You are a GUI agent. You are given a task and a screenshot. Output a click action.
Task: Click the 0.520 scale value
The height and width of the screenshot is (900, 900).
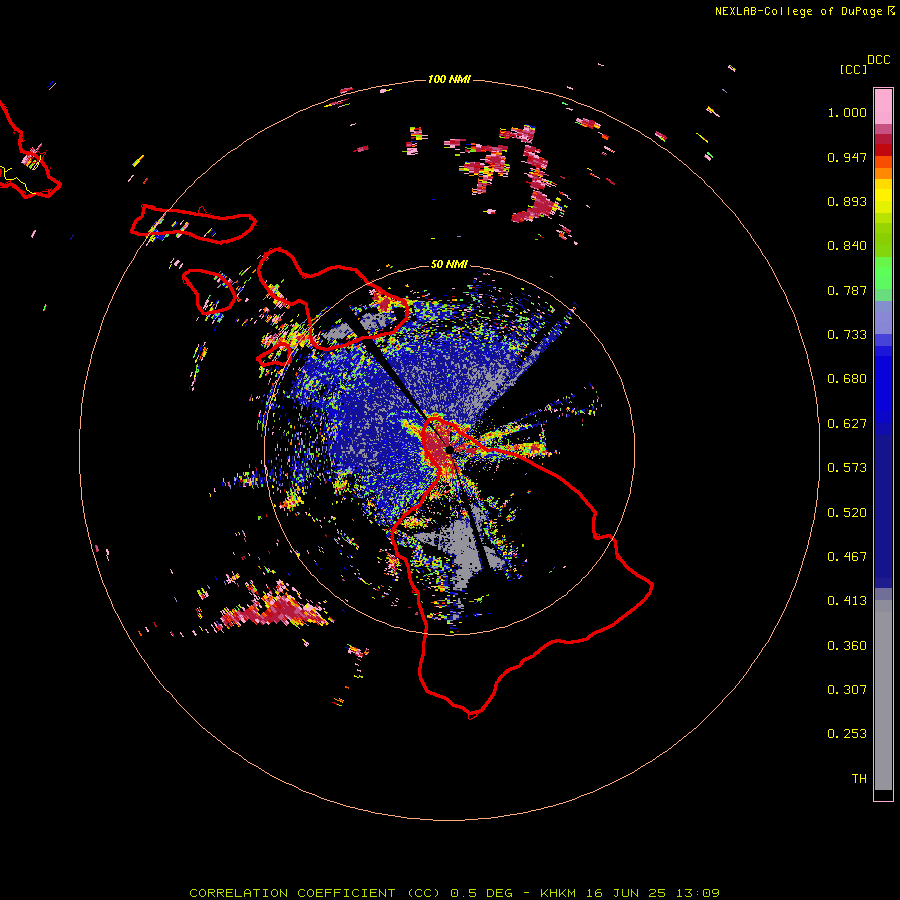847,513
